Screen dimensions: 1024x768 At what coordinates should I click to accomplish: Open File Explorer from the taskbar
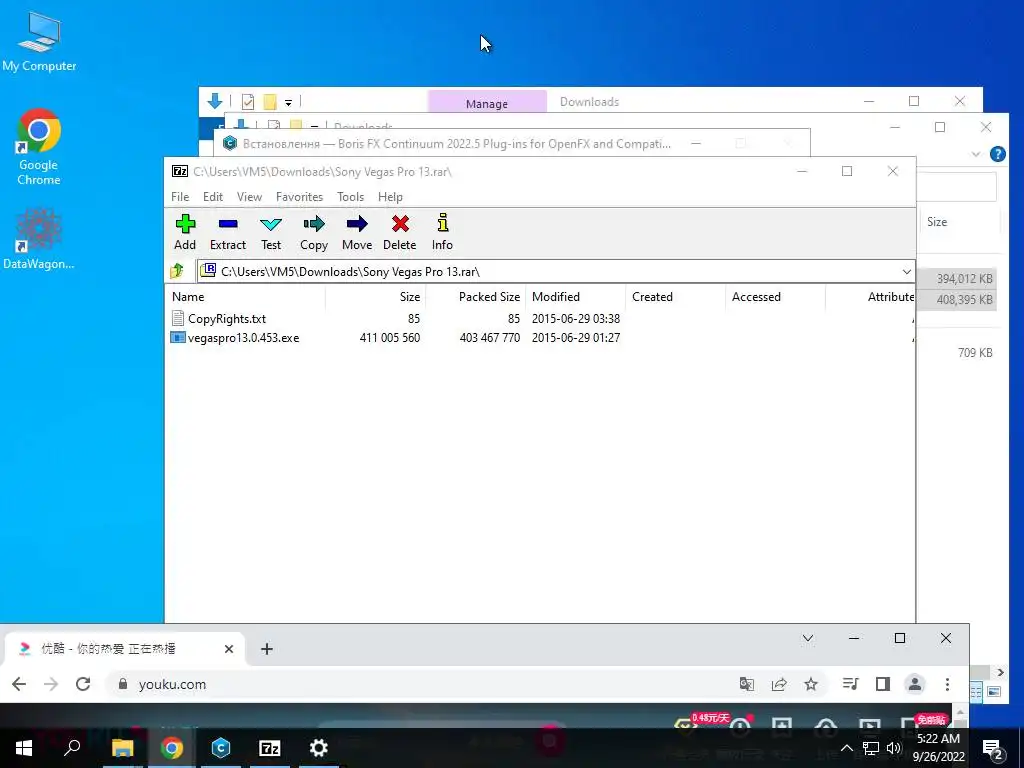click(122, 748)
